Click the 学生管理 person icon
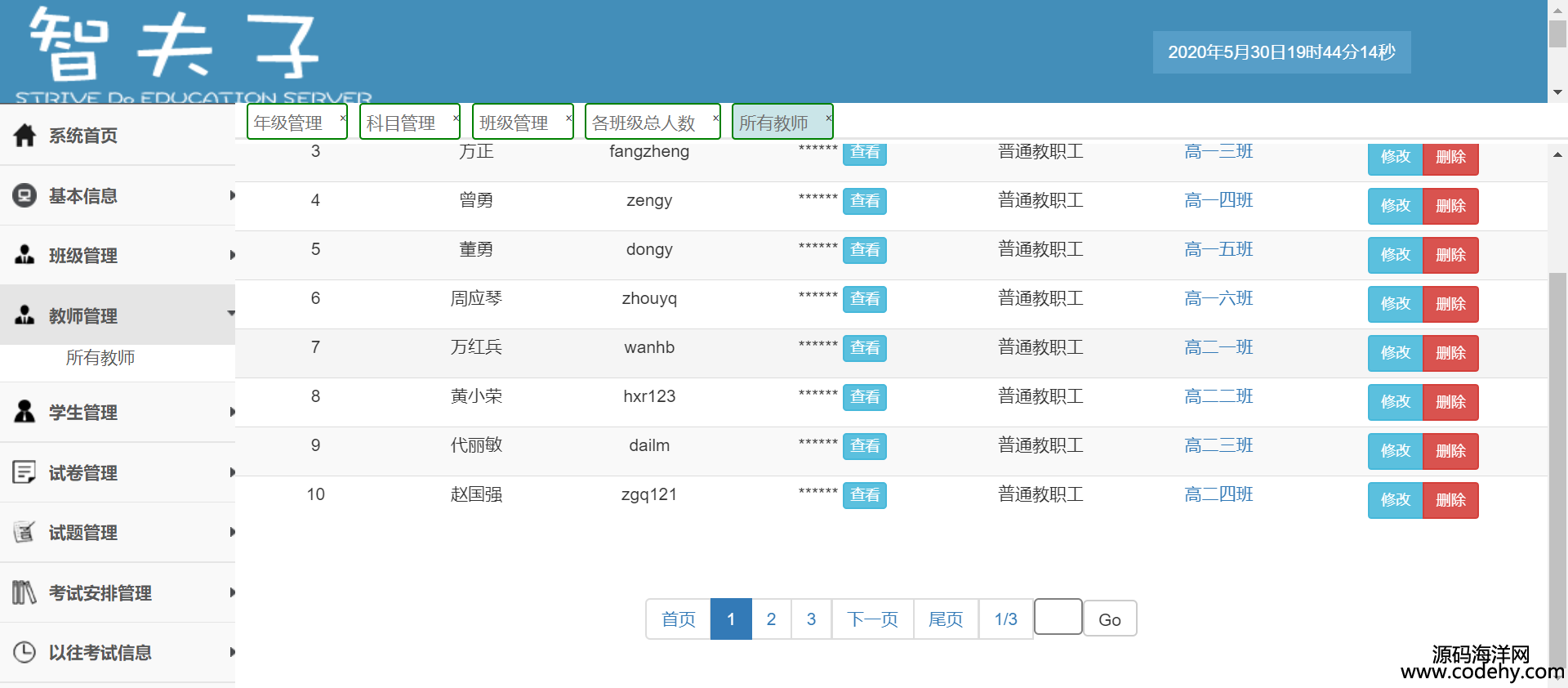This screenshot has height=688, width=1568. pyautogui.click(x=24, y=412)
